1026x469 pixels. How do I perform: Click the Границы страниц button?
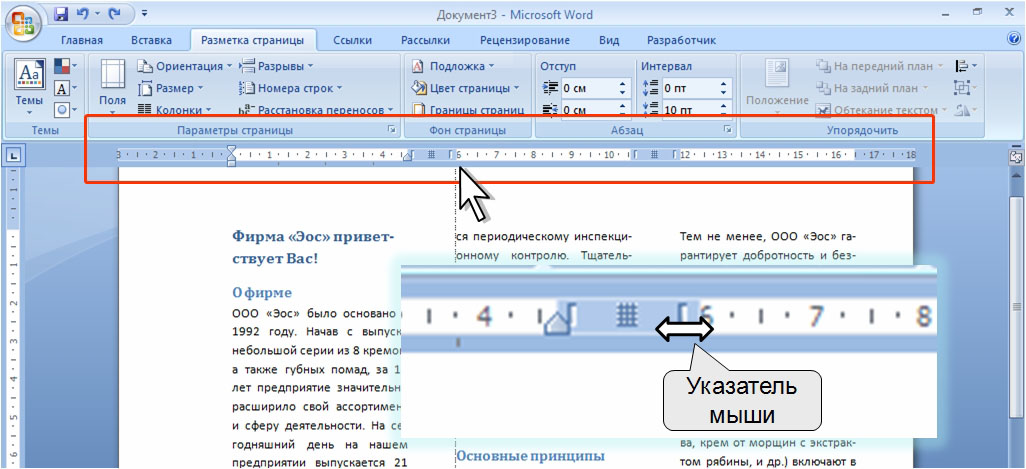tap(467, 110)
